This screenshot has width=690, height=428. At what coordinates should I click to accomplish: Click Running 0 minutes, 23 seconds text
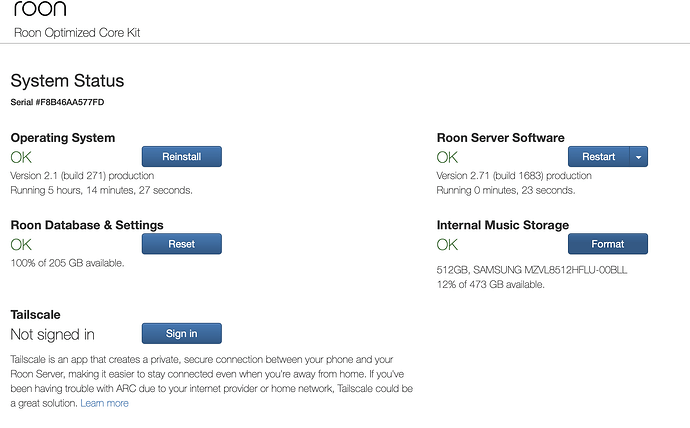pos(506,190)
